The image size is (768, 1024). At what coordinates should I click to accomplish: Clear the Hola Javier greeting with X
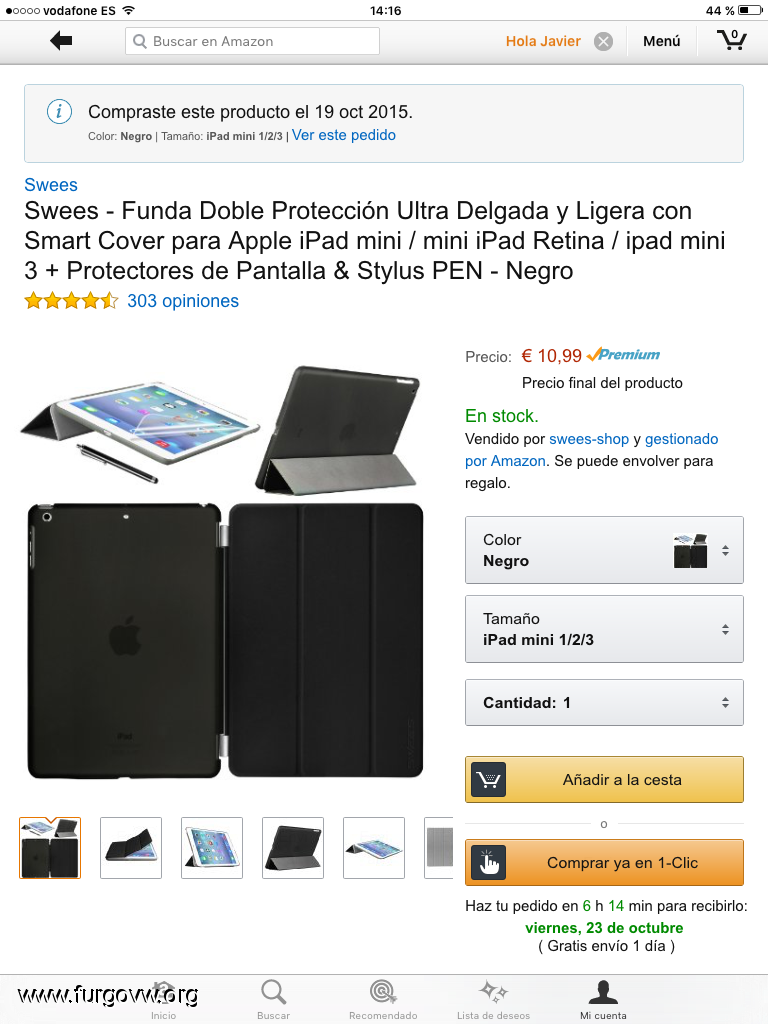click(x=603, y=42)
